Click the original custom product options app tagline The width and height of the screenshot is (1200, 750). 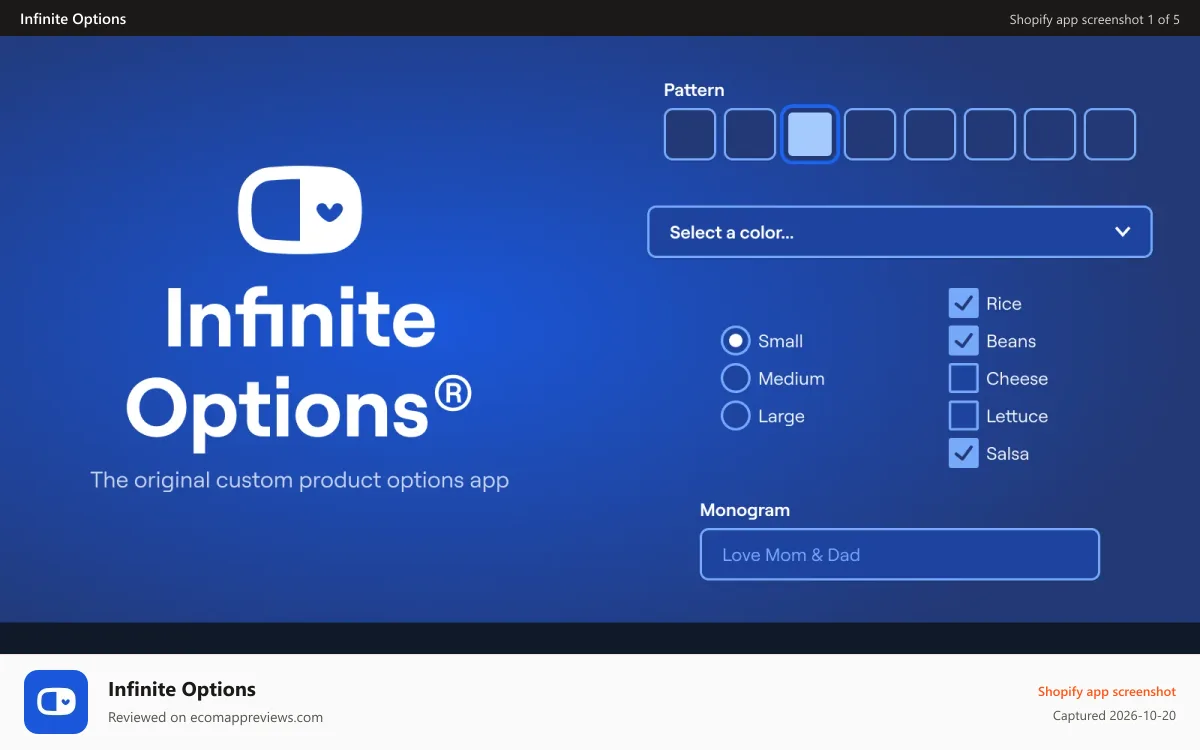(x=300, y=480)
